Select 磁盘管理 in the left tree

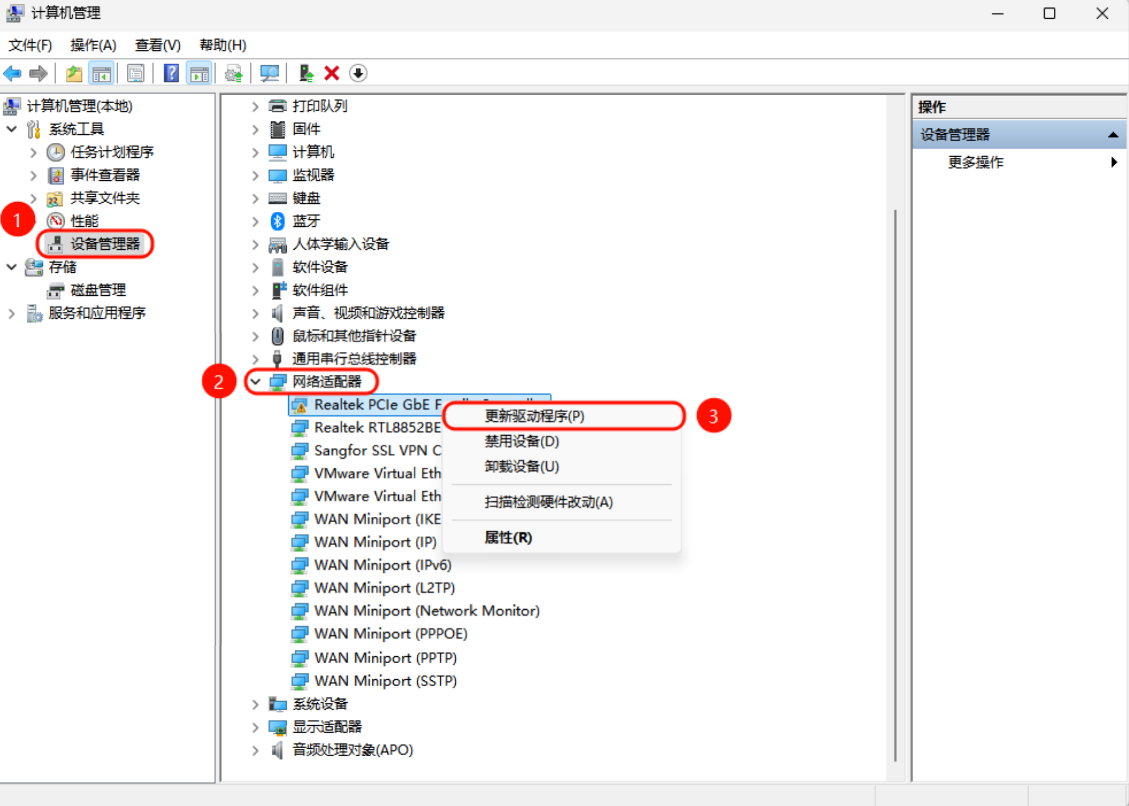click(98, 290)
